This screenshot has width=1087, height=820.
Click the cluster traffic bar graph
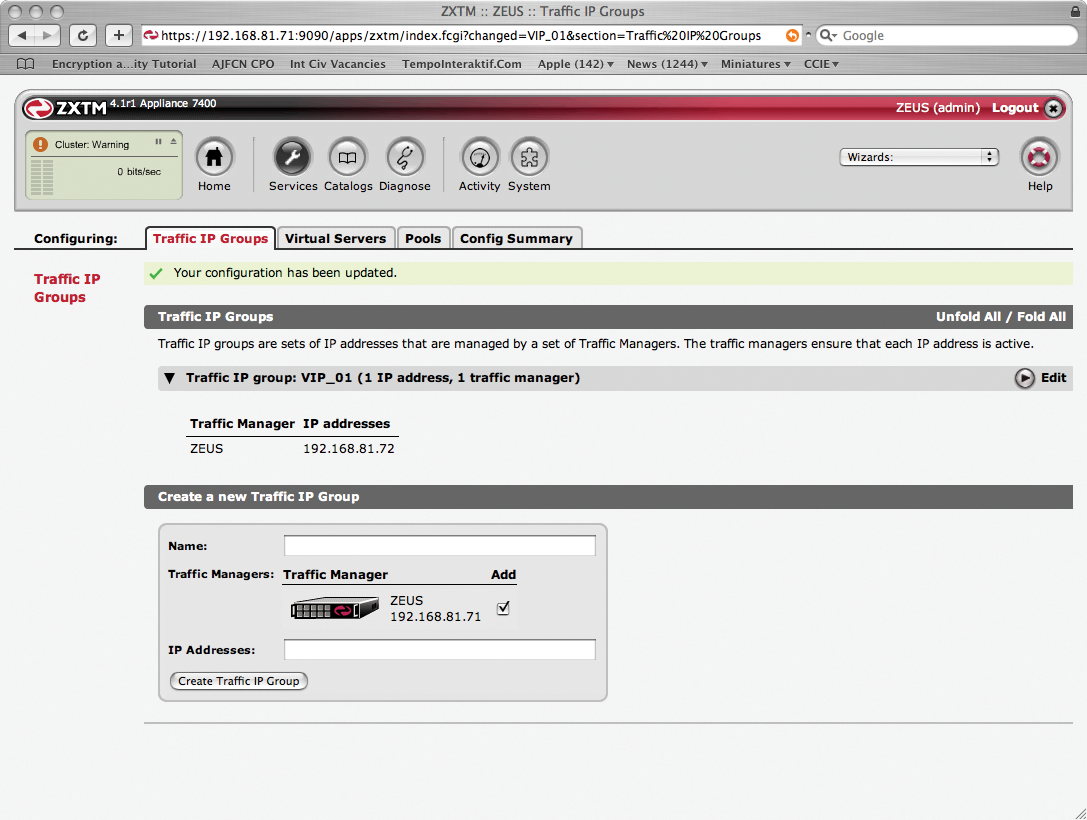click(x=42, y=177)
